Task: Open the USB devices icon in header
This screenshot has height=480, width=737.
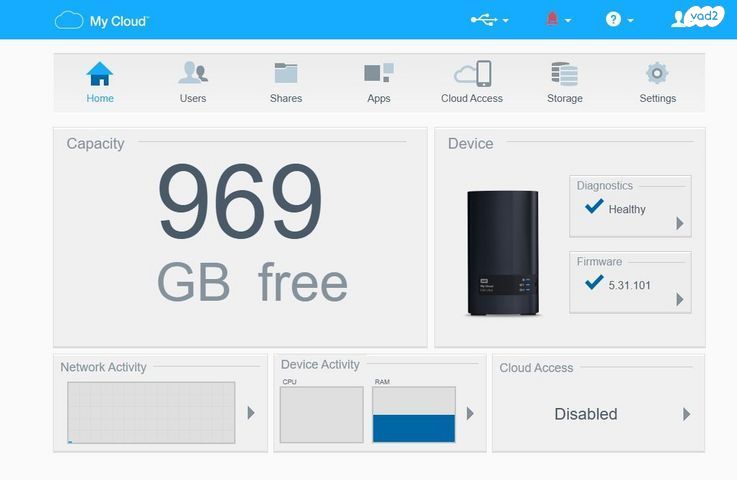Action: pyautogui.click(x=484, y=20)
